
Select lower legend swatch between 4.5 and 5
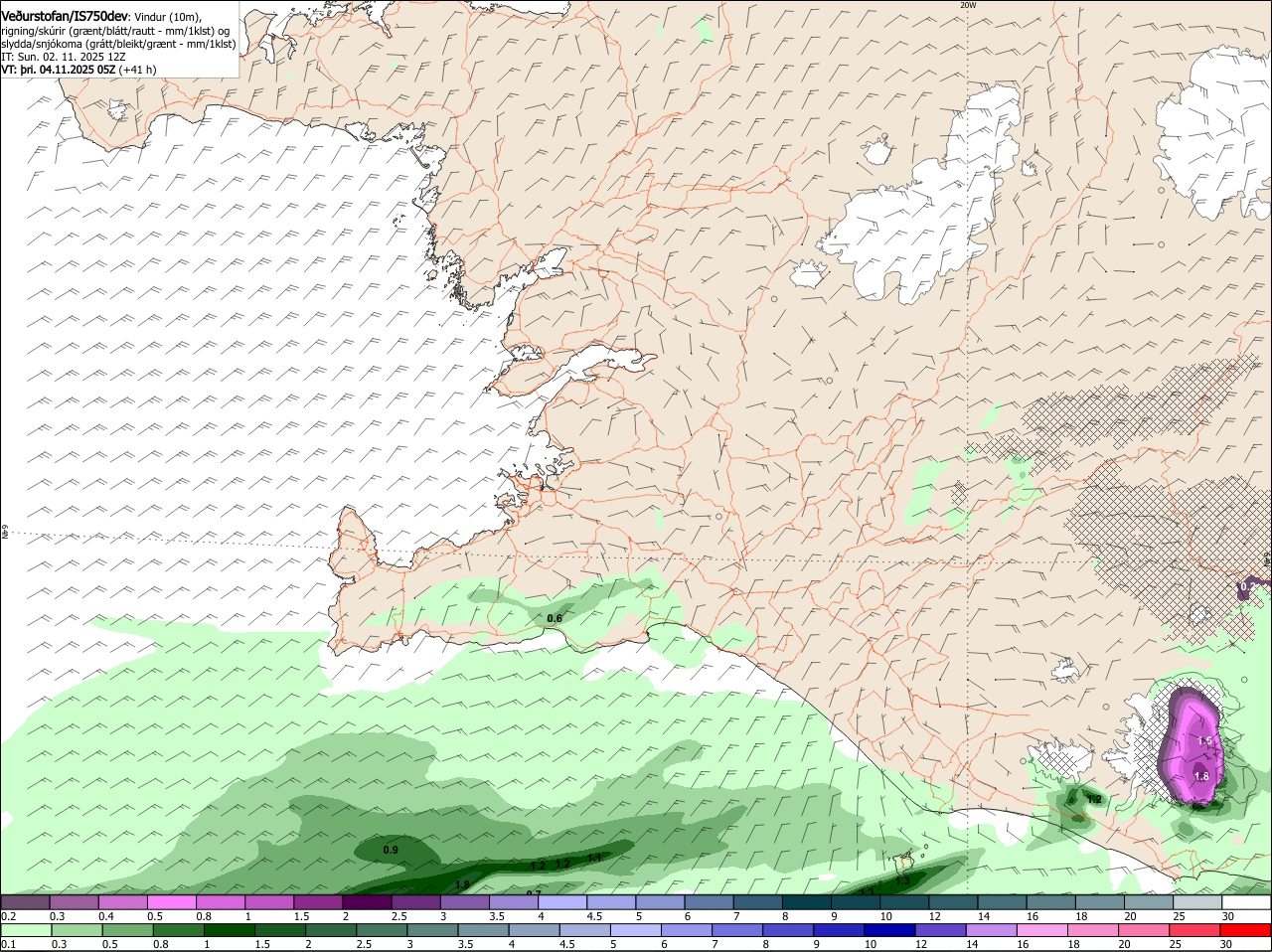point(584,930)
